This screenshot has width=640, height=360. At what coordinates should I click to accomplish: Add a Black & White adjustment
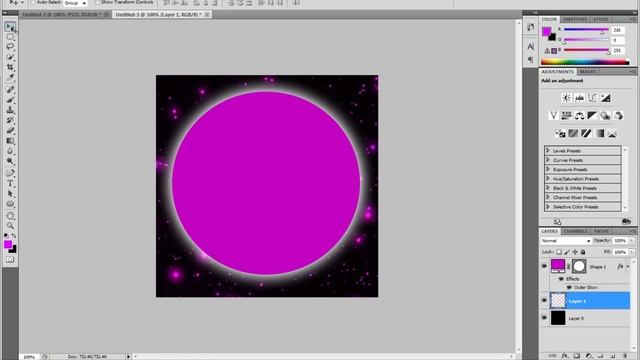coord(592,116)
